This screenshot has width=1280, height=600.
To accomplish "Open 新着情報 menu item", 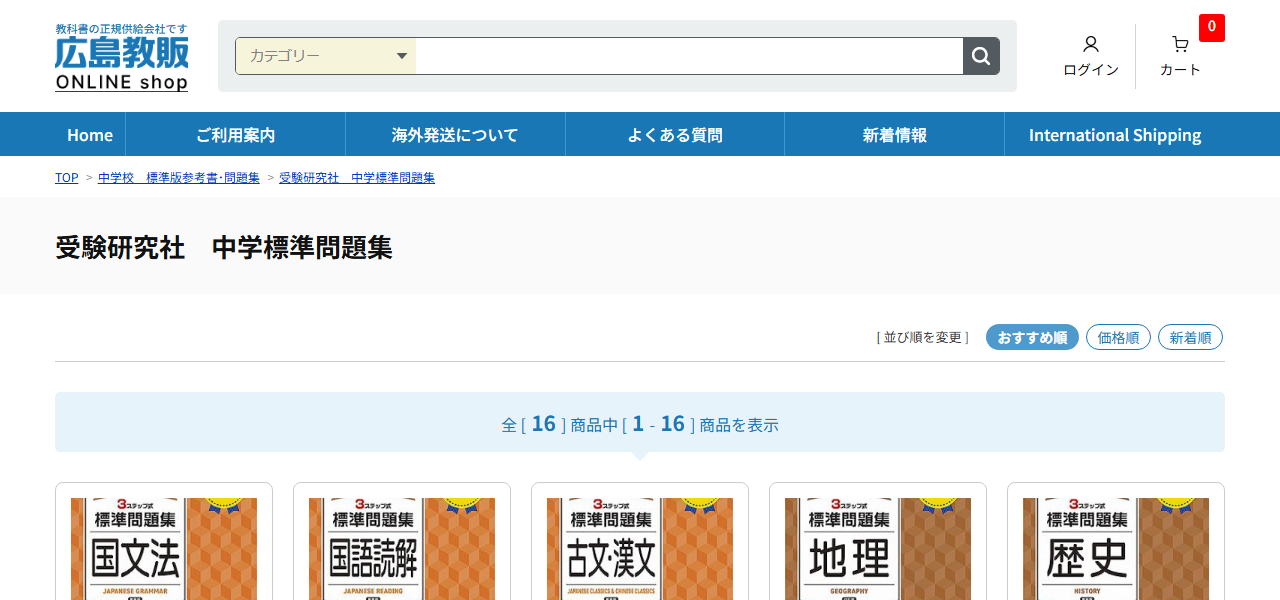I will click(x=895, y=135).
